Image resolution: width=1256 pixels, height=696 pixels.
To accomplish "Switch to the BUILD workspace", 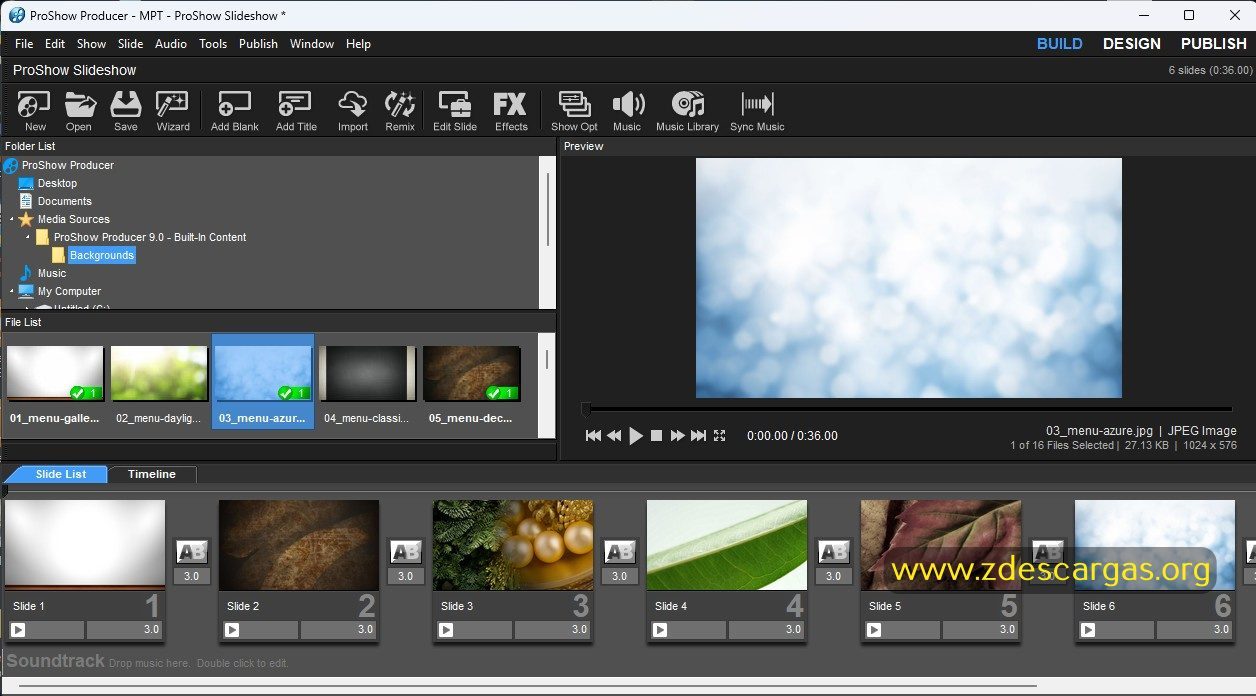I will [1059, 44].
